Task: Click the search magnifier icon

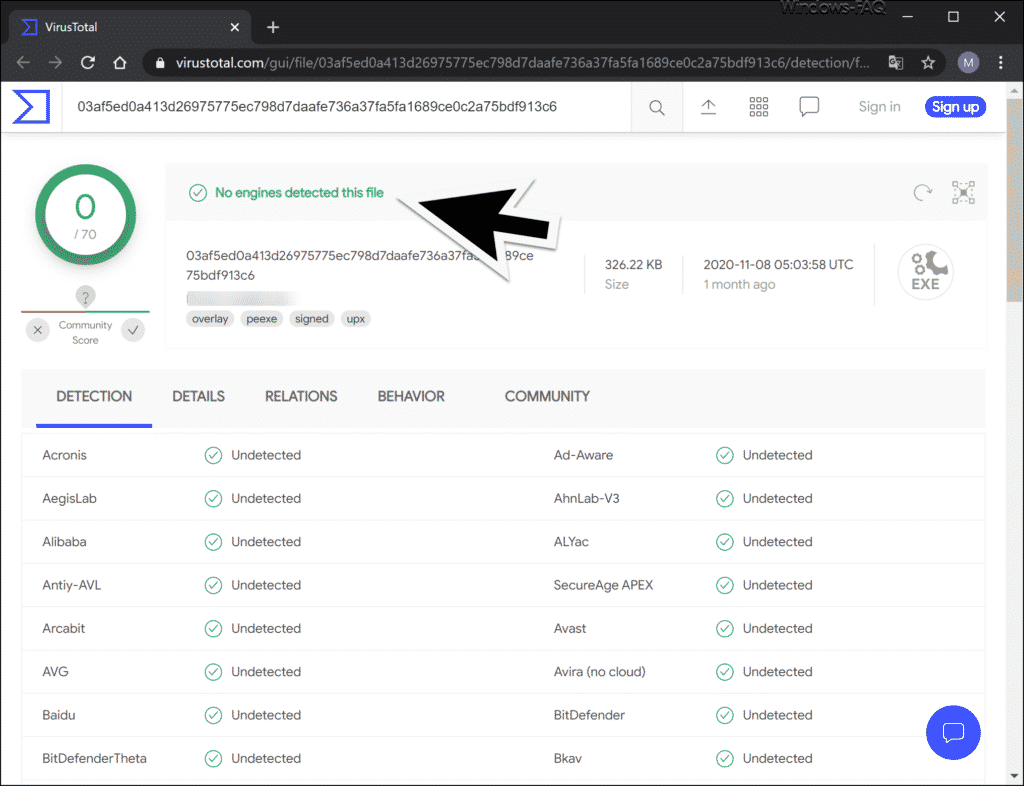Action: point(657,107)
